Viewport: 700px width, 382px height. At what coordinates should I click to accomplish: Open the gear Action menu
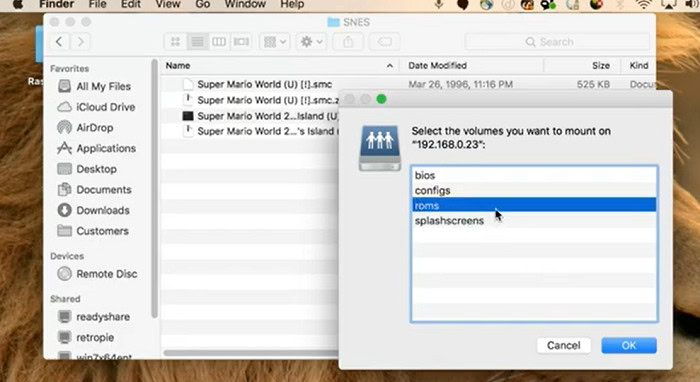click(311, 42)
